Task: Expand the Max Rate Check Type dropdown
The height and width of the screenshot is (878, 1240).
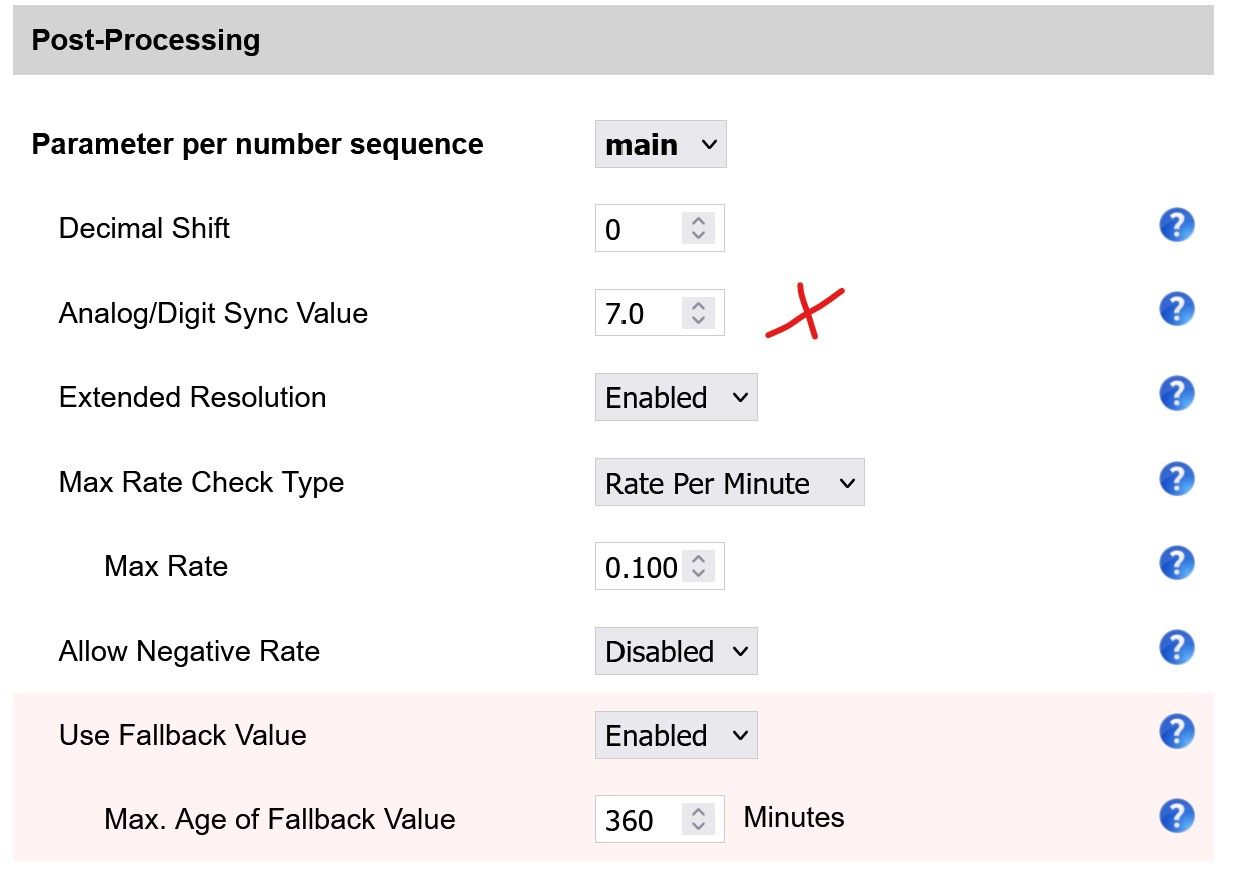Action: [x=729, y=483]
